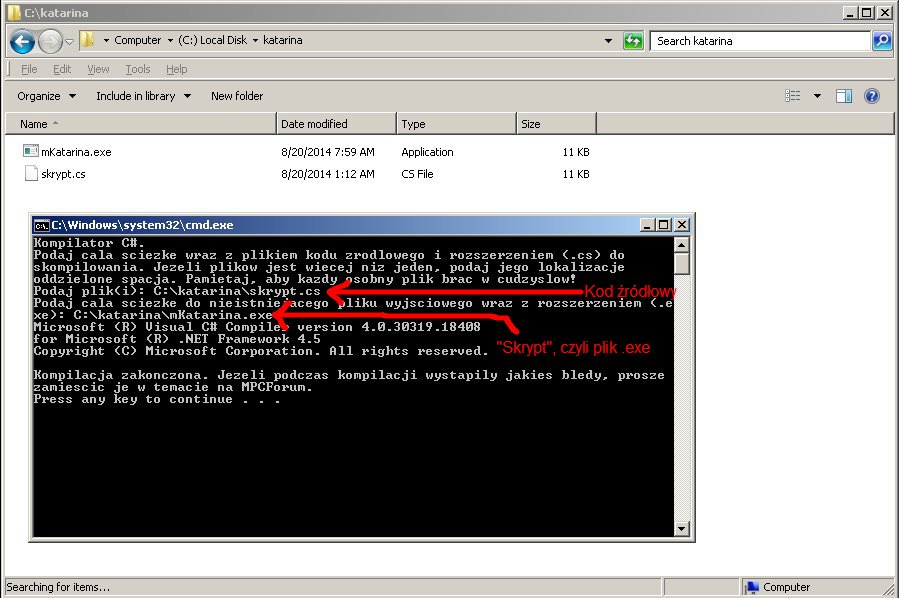Sort by the Name column header
The width and height of the screenshot is (899, 598).
pyautogui.click(x=140, y=124)
